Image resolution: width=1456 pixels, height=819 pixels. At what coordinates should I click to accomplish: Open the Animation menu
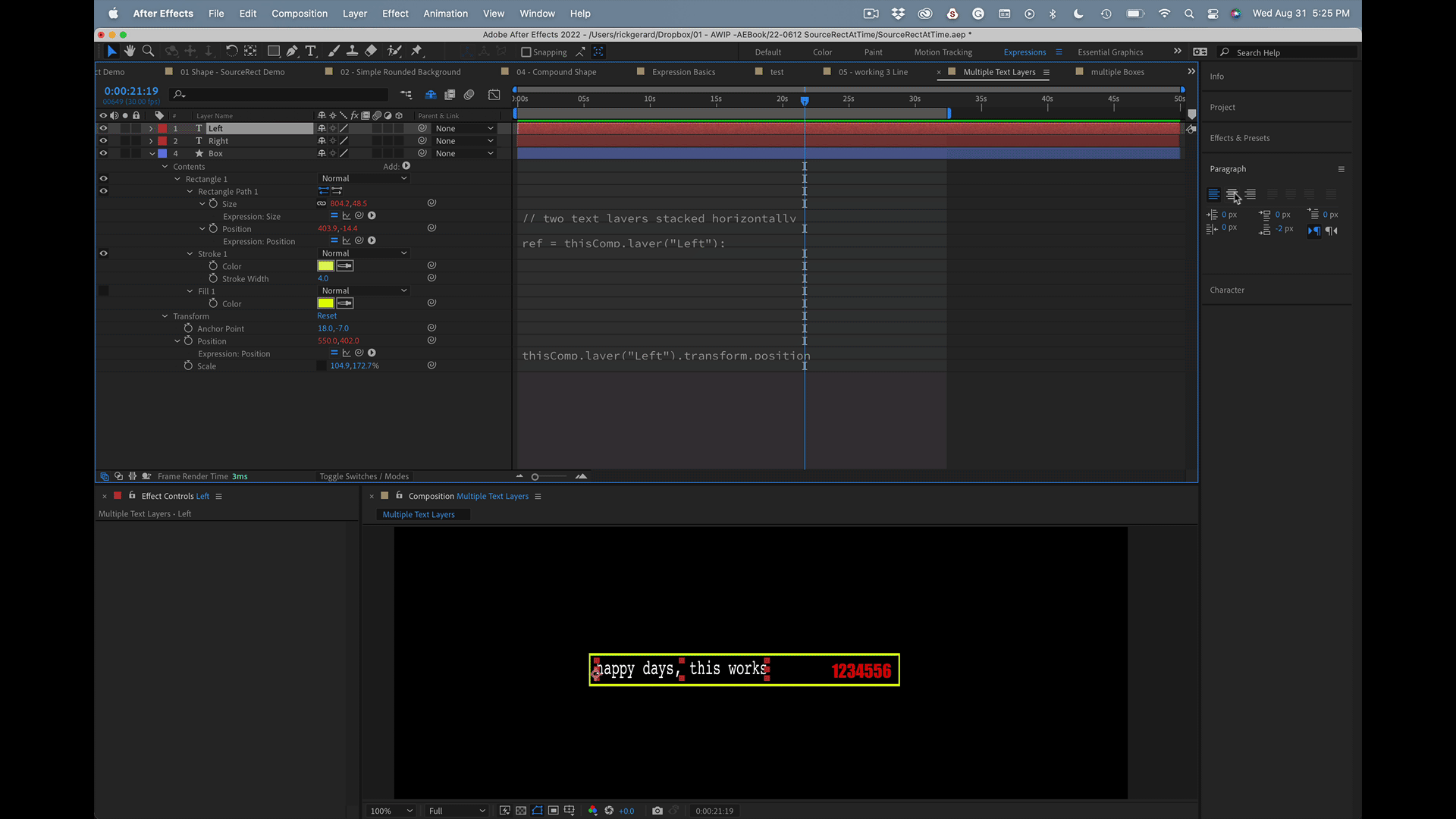445,14
